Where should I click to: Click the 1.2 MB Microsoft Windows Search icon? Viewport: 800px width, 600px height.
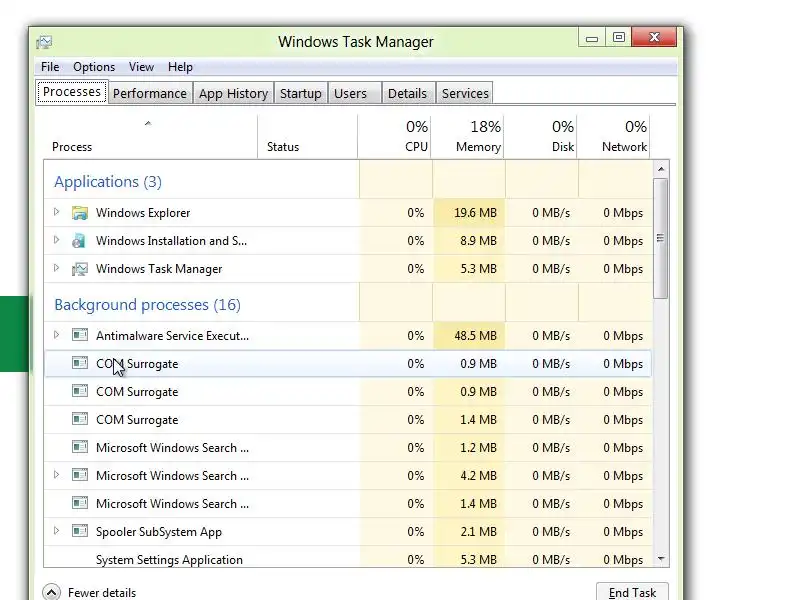[80, 447]
